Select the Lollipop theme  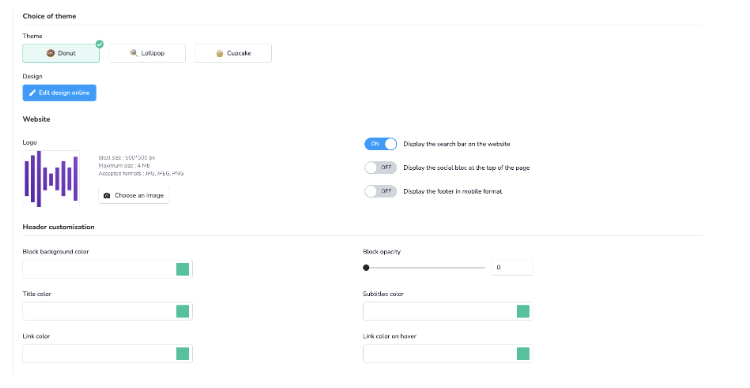(147, 54)
